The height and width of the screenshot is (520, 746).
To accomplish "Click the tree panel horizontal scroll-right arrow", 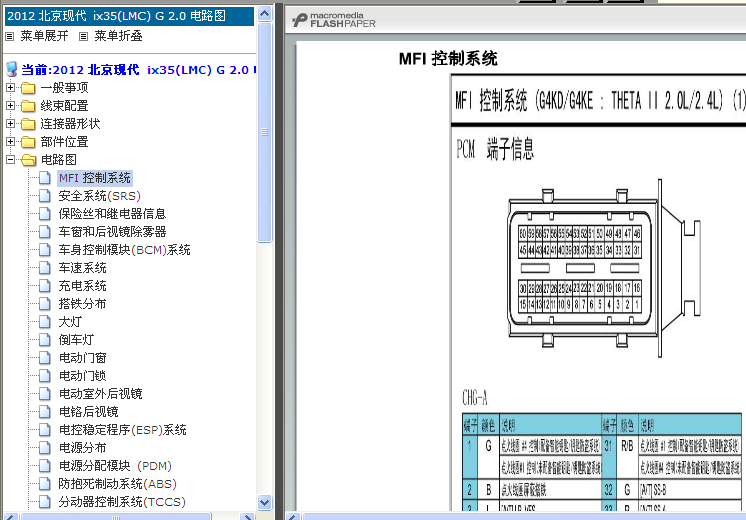I will (247, 516).
